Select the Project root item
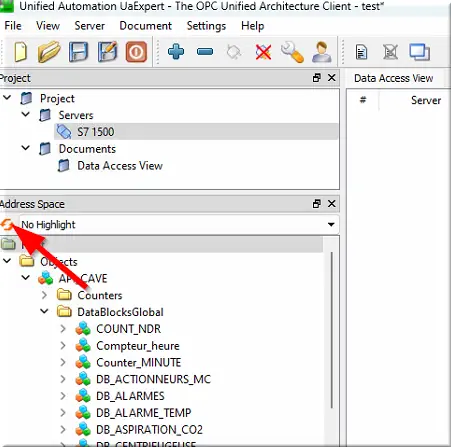Image resolution: width=451 pixels, height=447 pixels. click(x=57, y=99)
